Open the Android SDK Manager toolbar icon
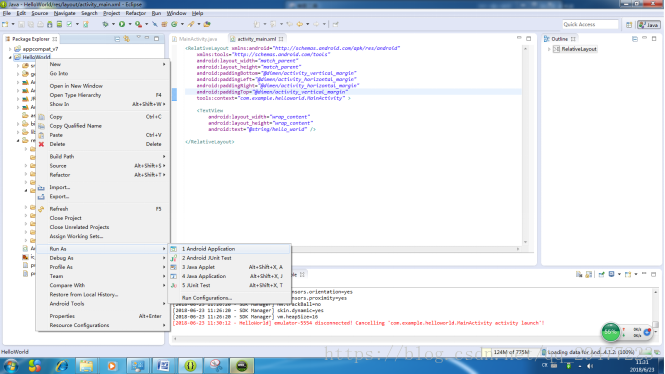Screen dimensions: 665x374 [50, 25]
